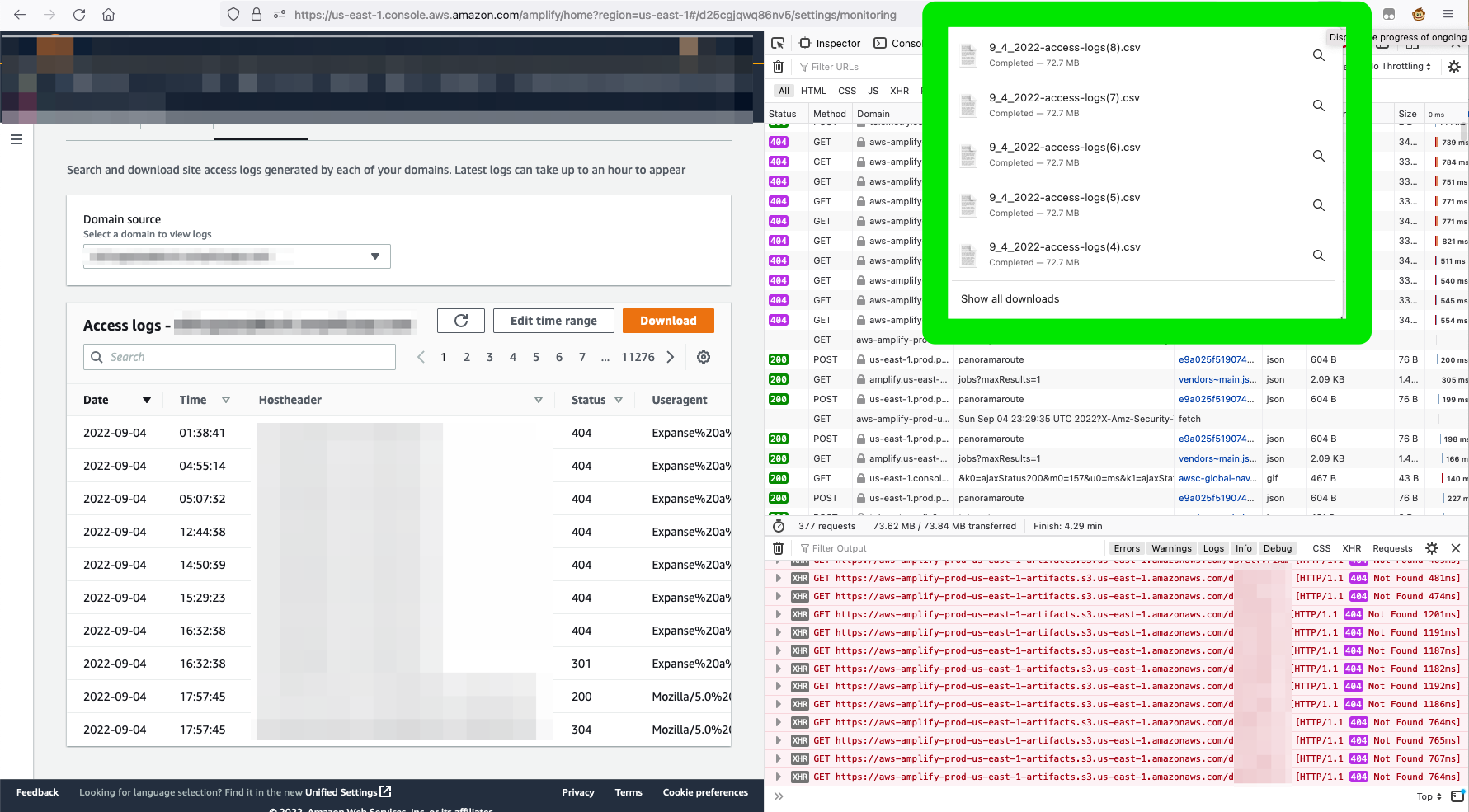
Task: Go to next page of access logs
Action: pyautogui.click(x=671, y=357)
